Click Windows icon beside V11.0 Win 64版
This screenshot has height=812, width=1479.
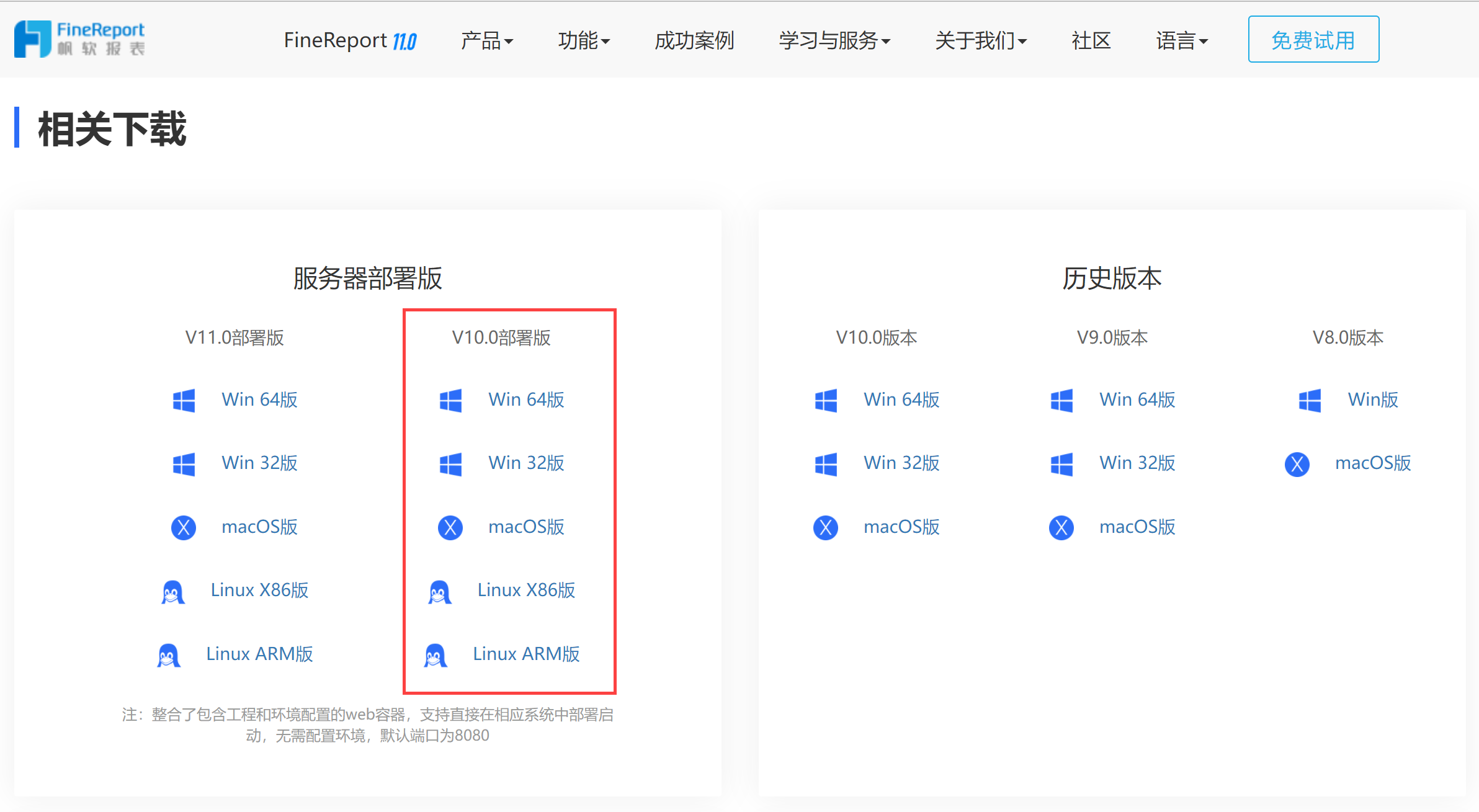[184, 401]
